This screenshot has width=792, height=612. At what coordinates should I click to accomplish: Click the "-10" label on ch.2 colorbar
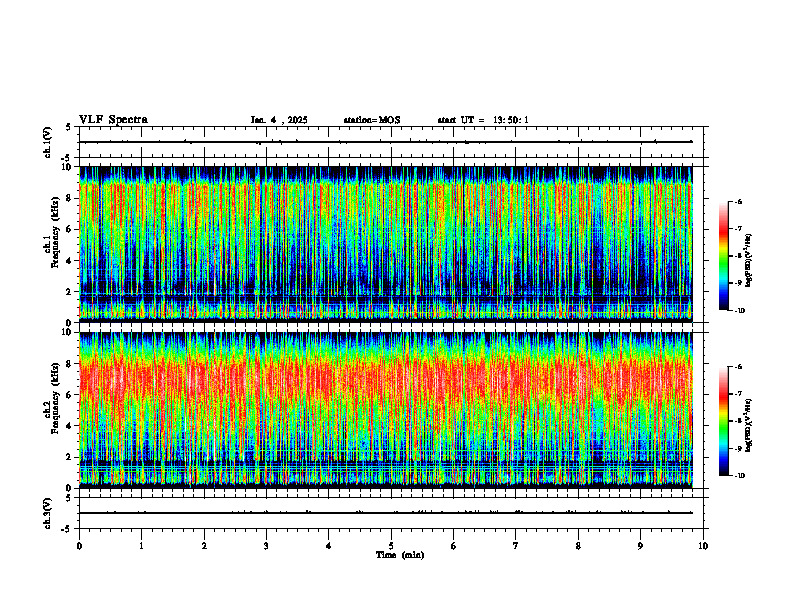coord(740,476)
